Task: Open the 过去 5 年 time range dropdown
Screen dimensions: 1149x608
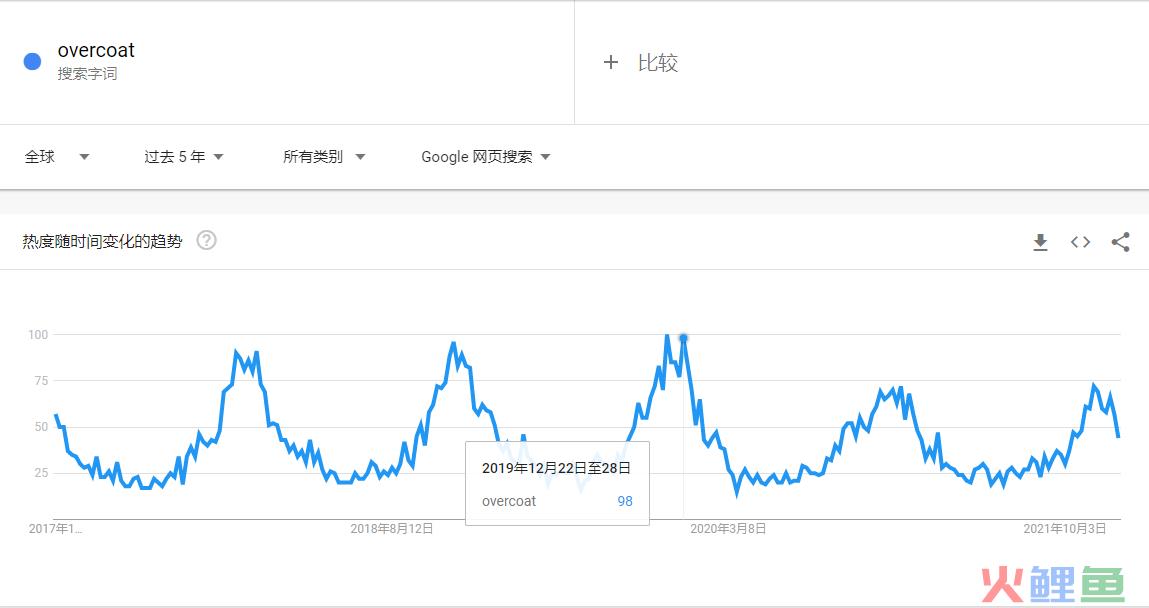Action: 183,157
